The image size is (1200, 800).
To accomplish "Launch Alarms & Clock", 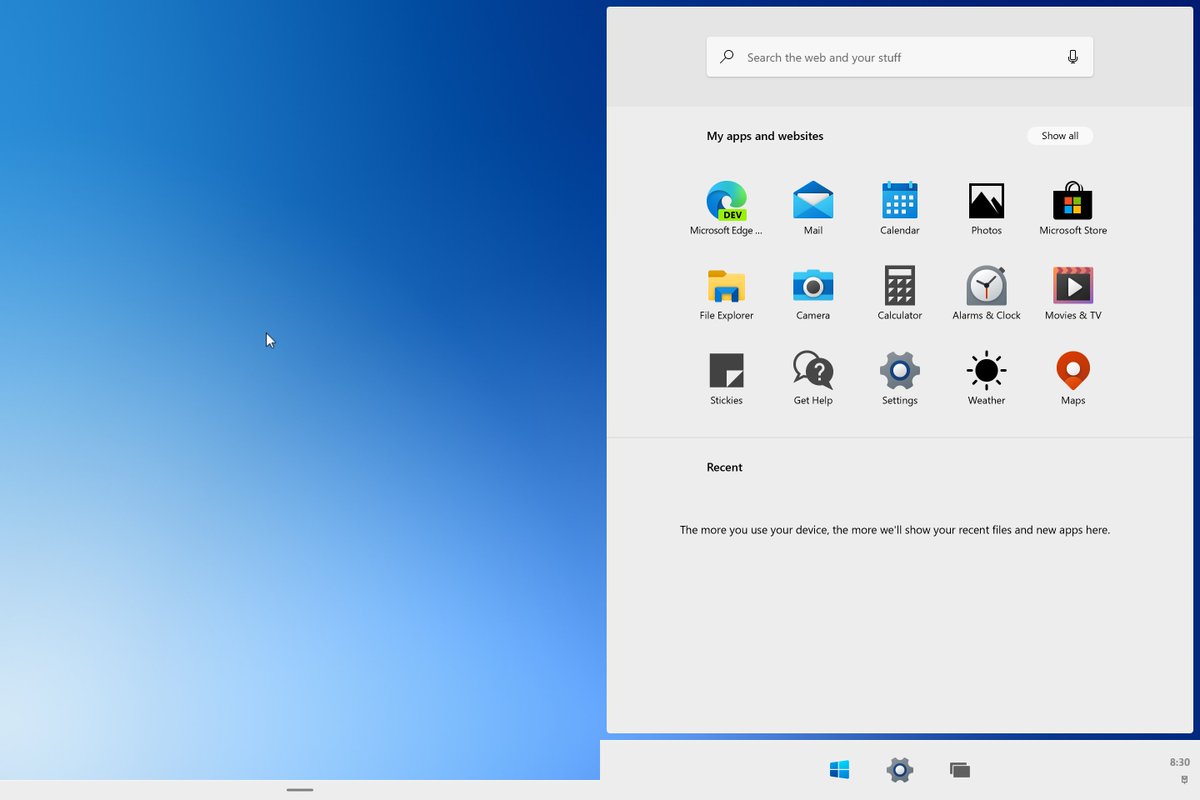I will click(986, 286).
